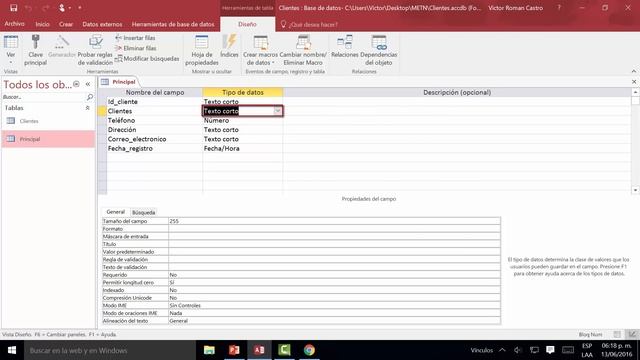Click Número data type for Teléfono
The image size is (640, 360).
click(242, 120)
